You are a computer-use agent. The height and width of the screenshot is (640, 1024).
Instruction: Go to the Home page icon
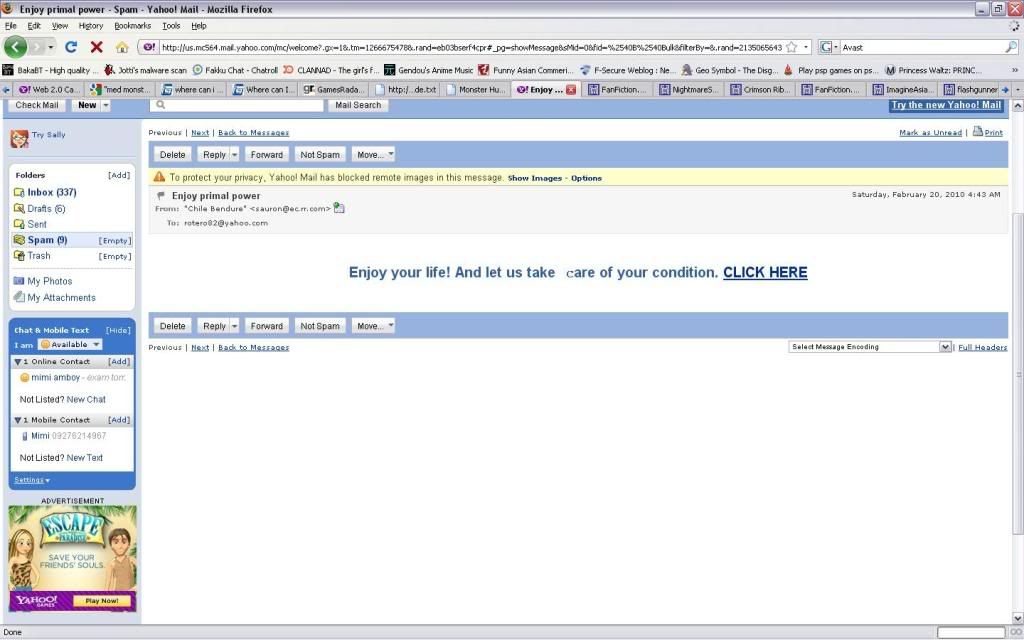pyautogui.click(x=122, y=47)
